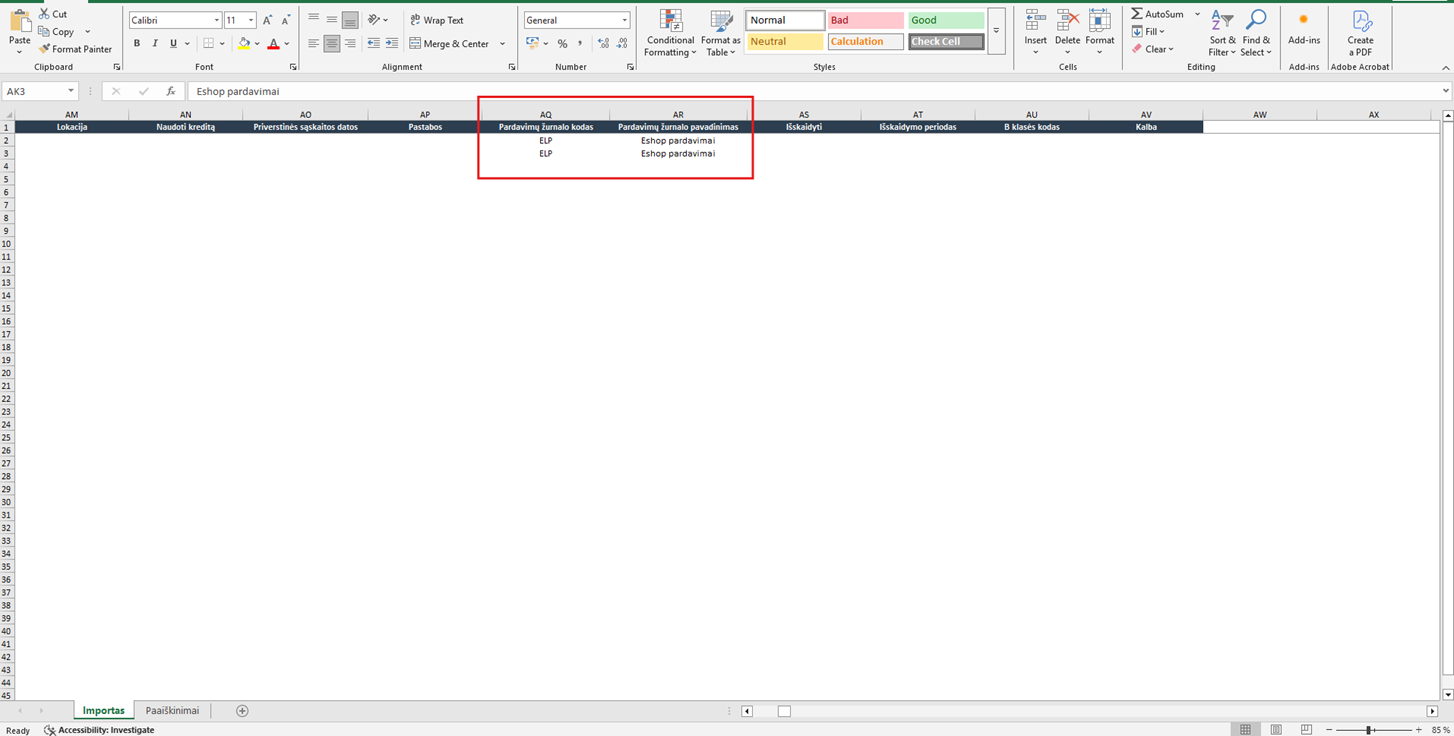Click AutoSum sigma icon
The width and height of the screenshot is (1454, 736).
click(1137, 14)
